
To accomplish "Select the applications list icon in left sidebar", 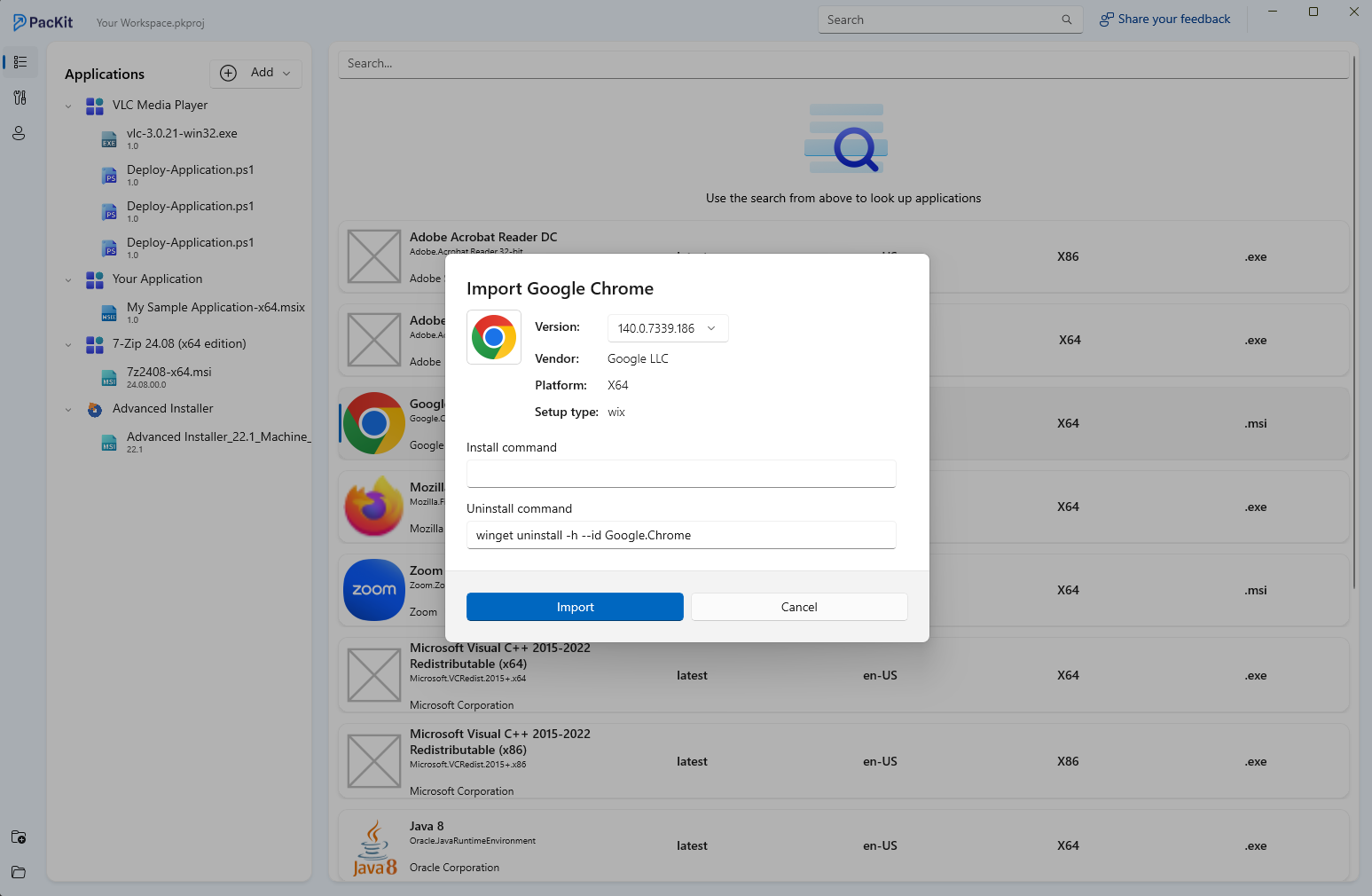I will point(19,62).
